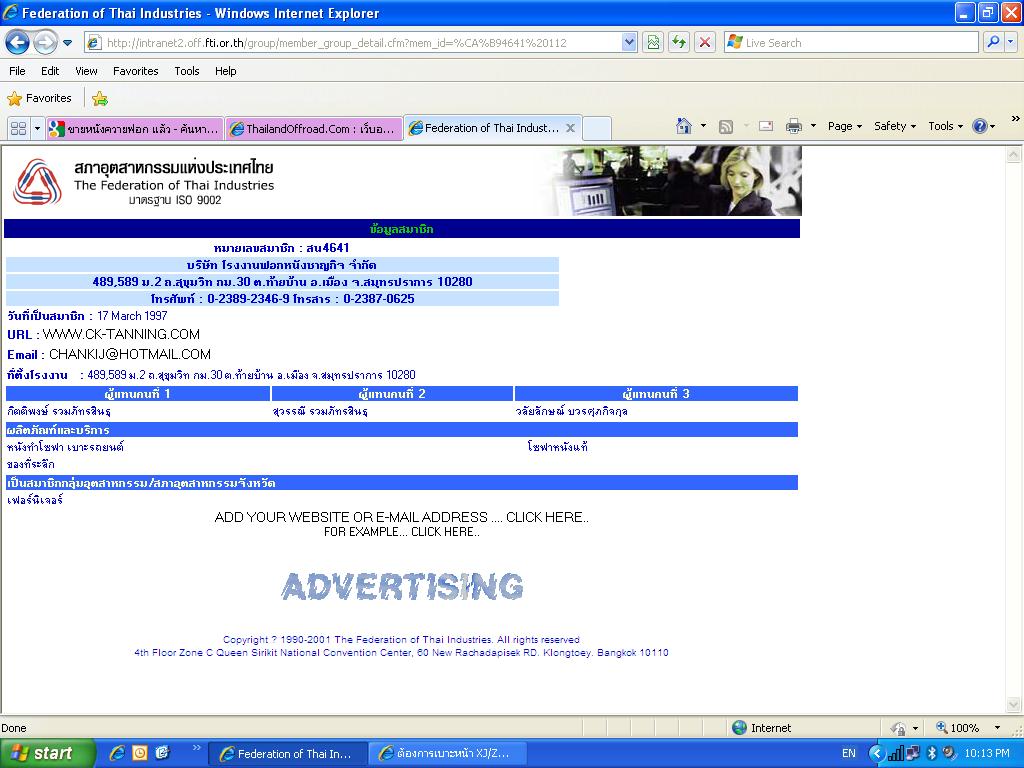Click the Refresh page icon
This screenshot has width=1024, height=768.
tap(679, 42)
